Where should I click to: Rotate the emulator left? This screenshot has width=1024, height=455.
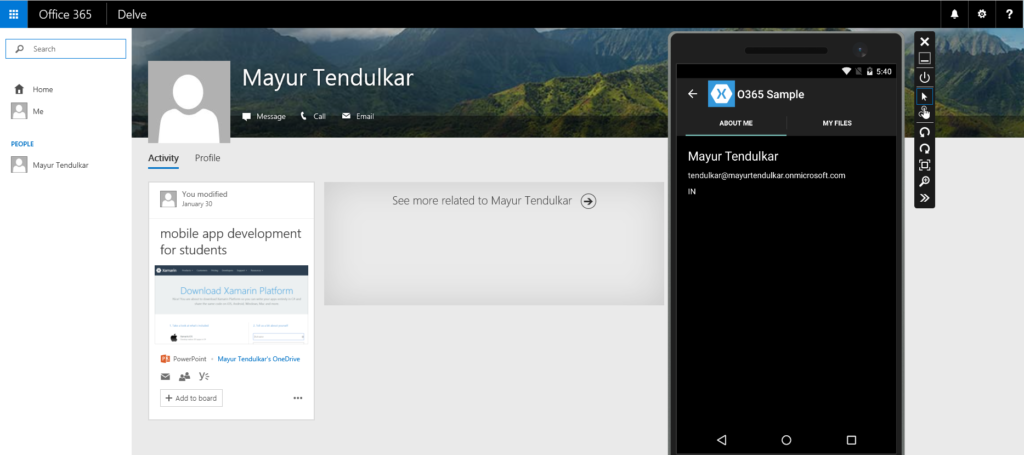tap(925, 132)
